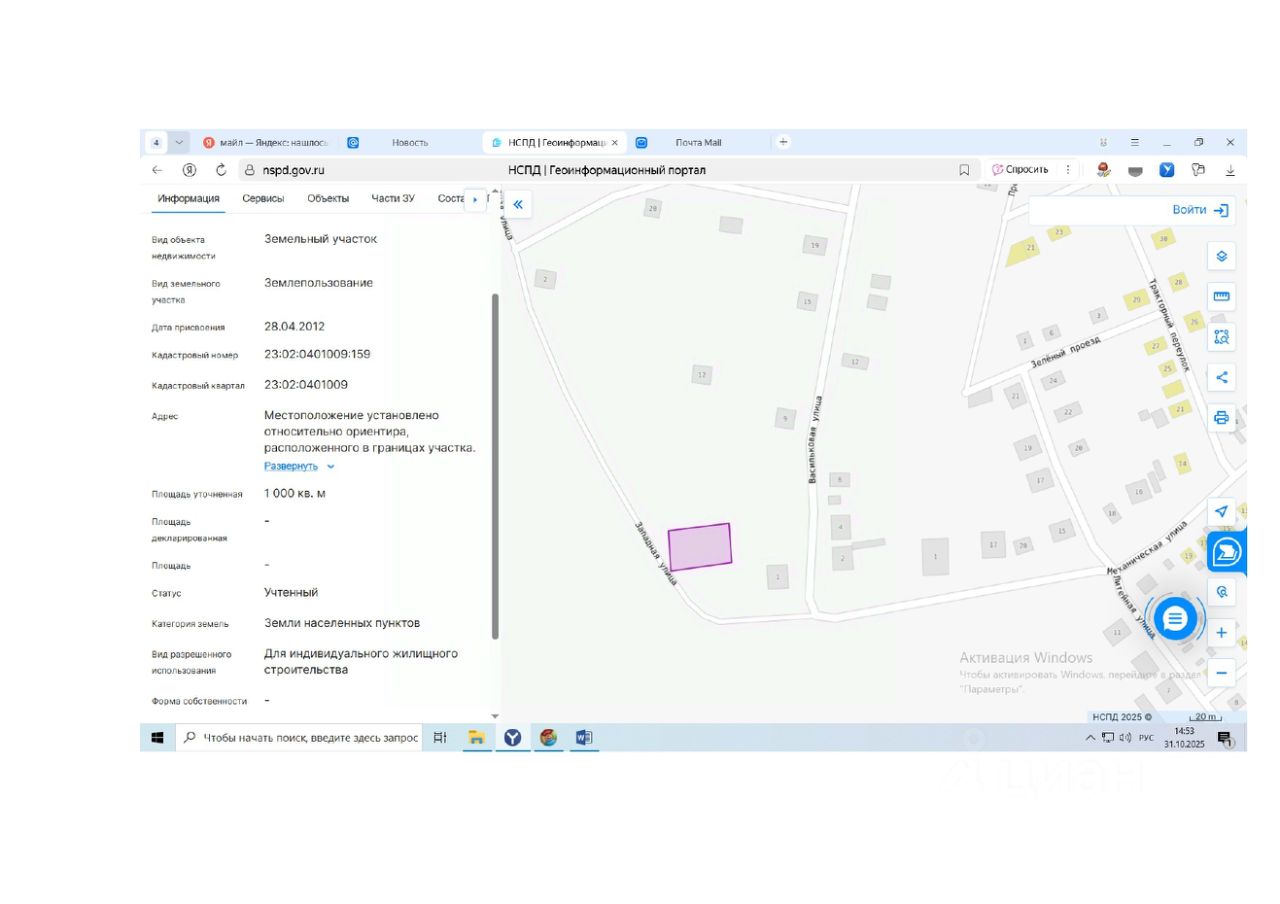Open Task View on the taskbar
The width and height of the screenshot is (1280, 904).
(x=440, y=738)
